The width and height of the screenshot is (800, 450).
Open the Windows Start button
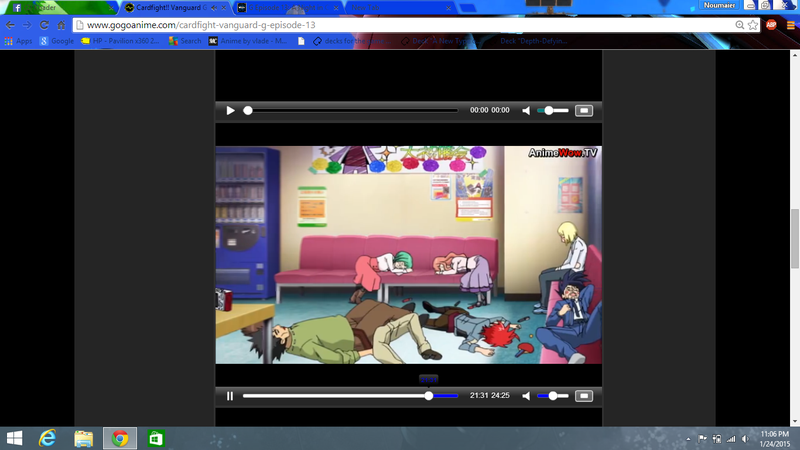[14, 438]
